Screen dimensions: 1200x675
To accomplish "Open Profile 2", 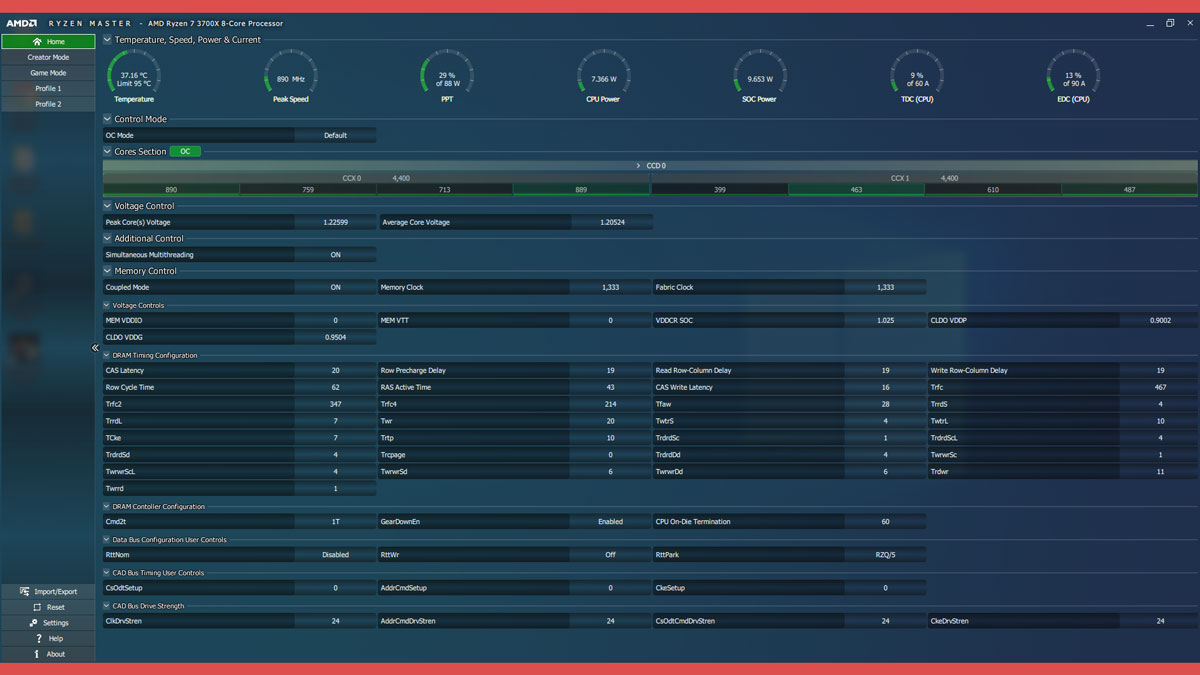I will point(48,104).
